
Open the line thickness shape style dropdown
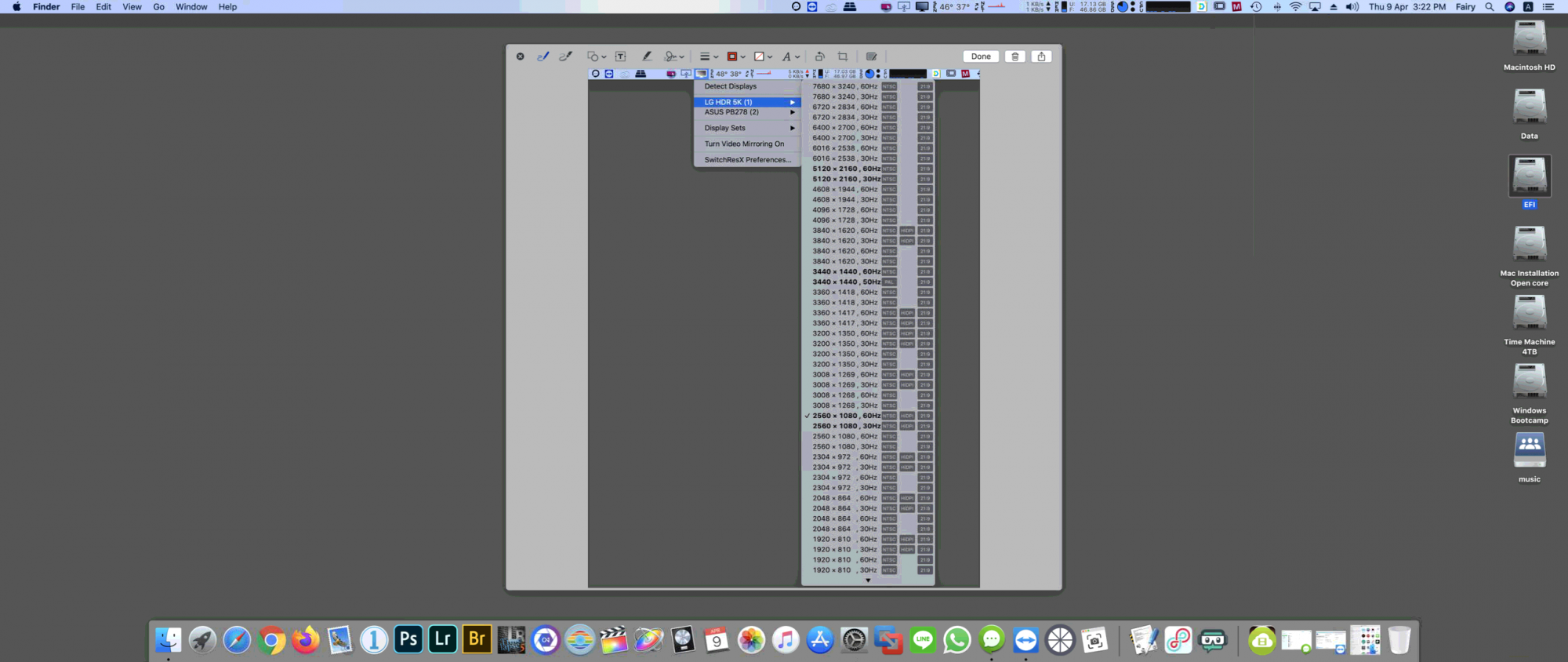tap(709, 56)
